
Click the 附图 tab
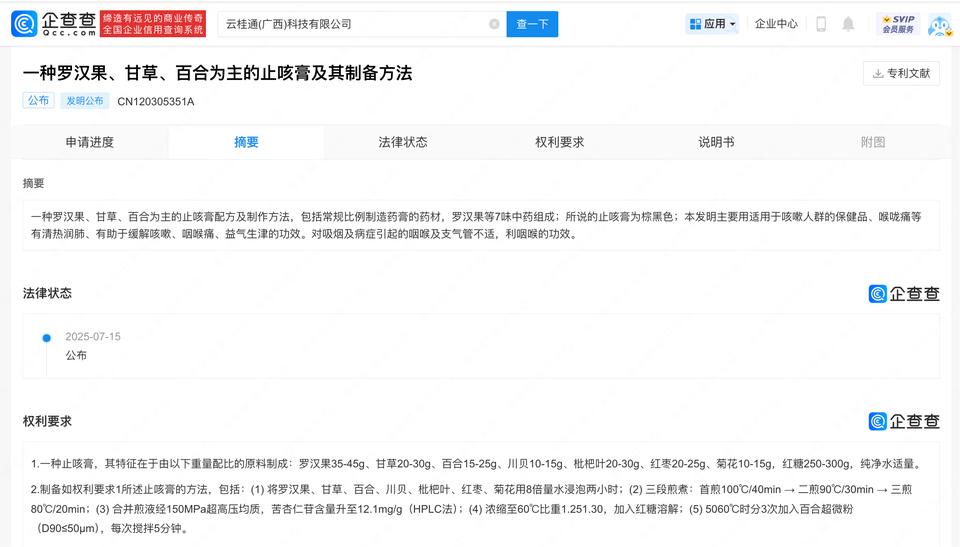[873, 142]
